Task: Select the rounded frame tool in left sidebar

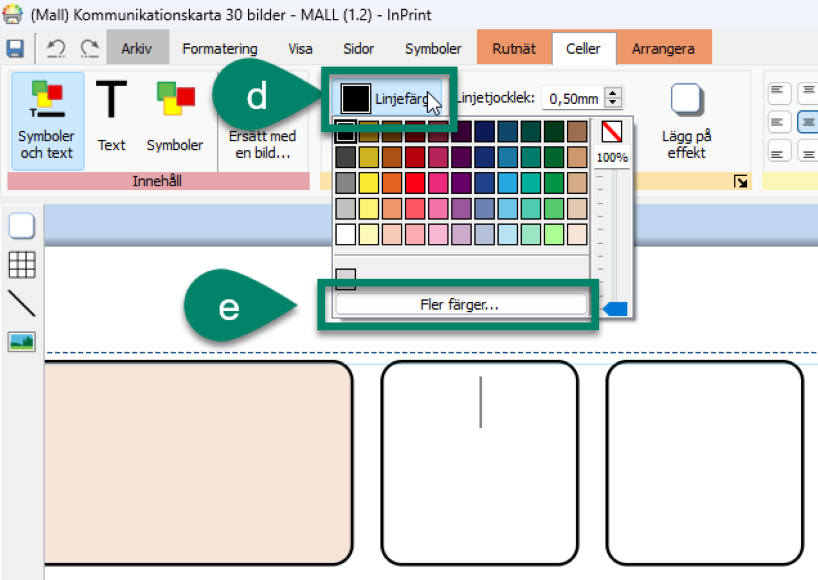Action: [x=21, y=226]
